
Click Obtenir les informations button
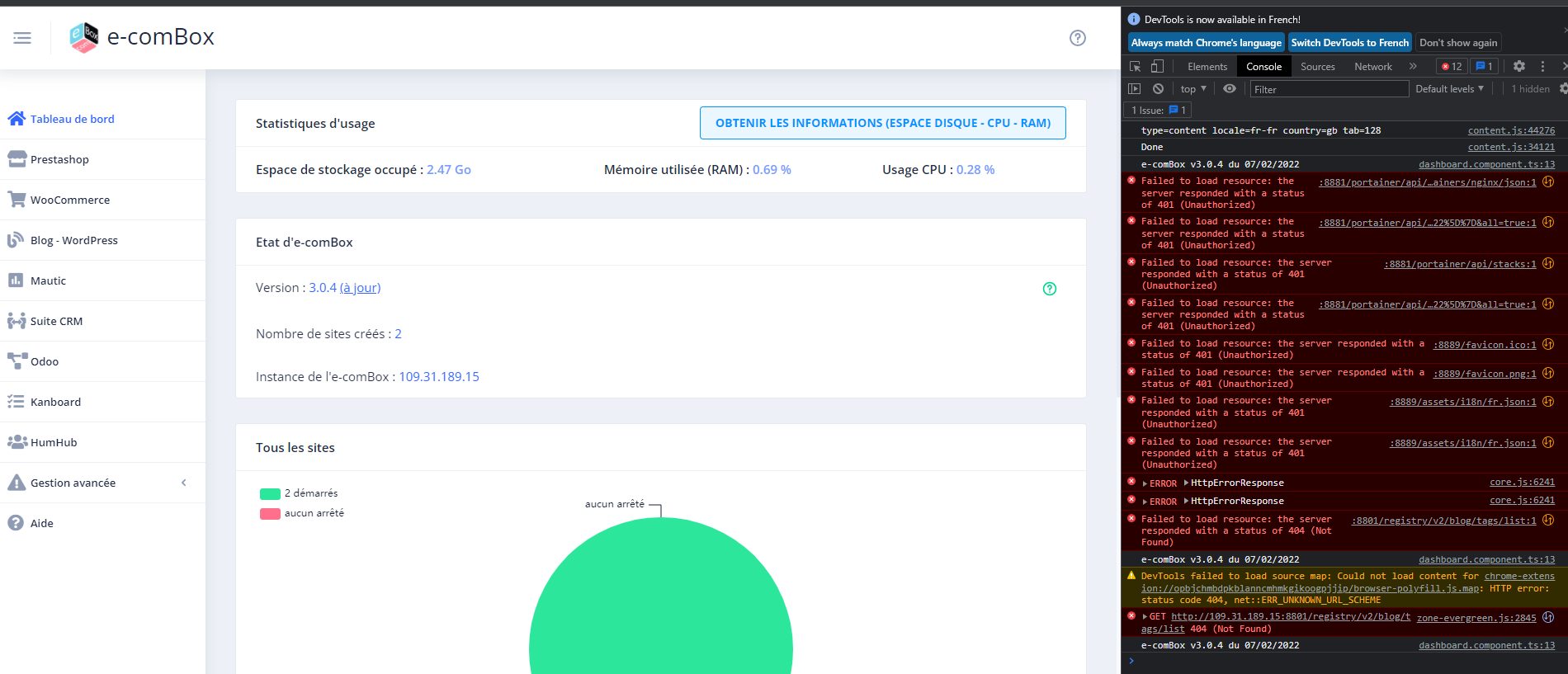pyautogui.click(x=883, y=123)
